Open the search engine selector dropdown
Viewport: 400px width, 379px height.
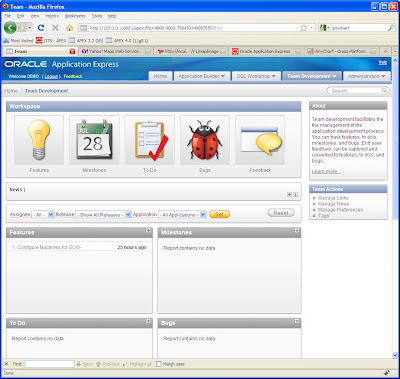coord(324,28)
